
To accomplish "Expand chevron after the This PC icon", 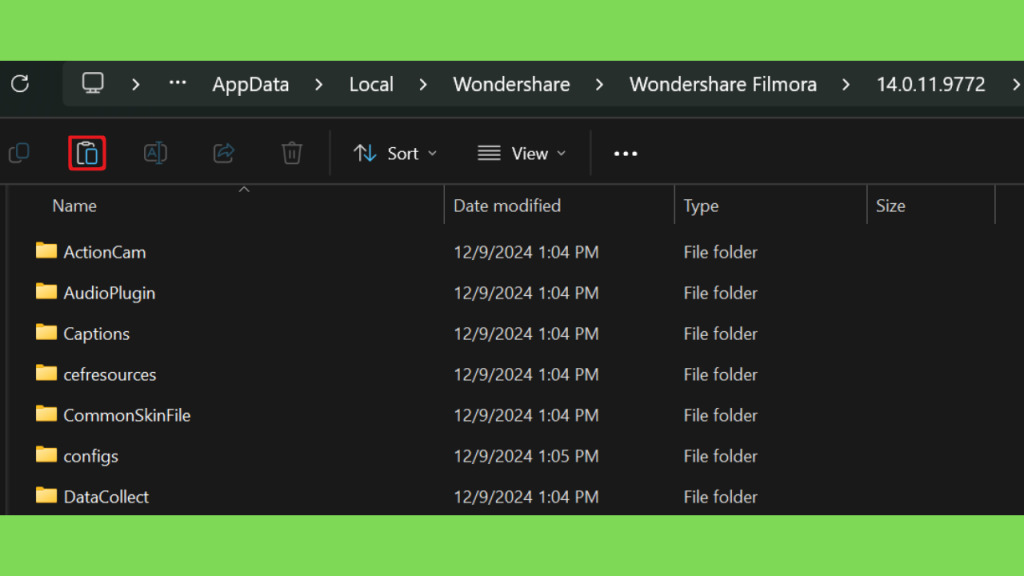I will [x=136, y=84].
